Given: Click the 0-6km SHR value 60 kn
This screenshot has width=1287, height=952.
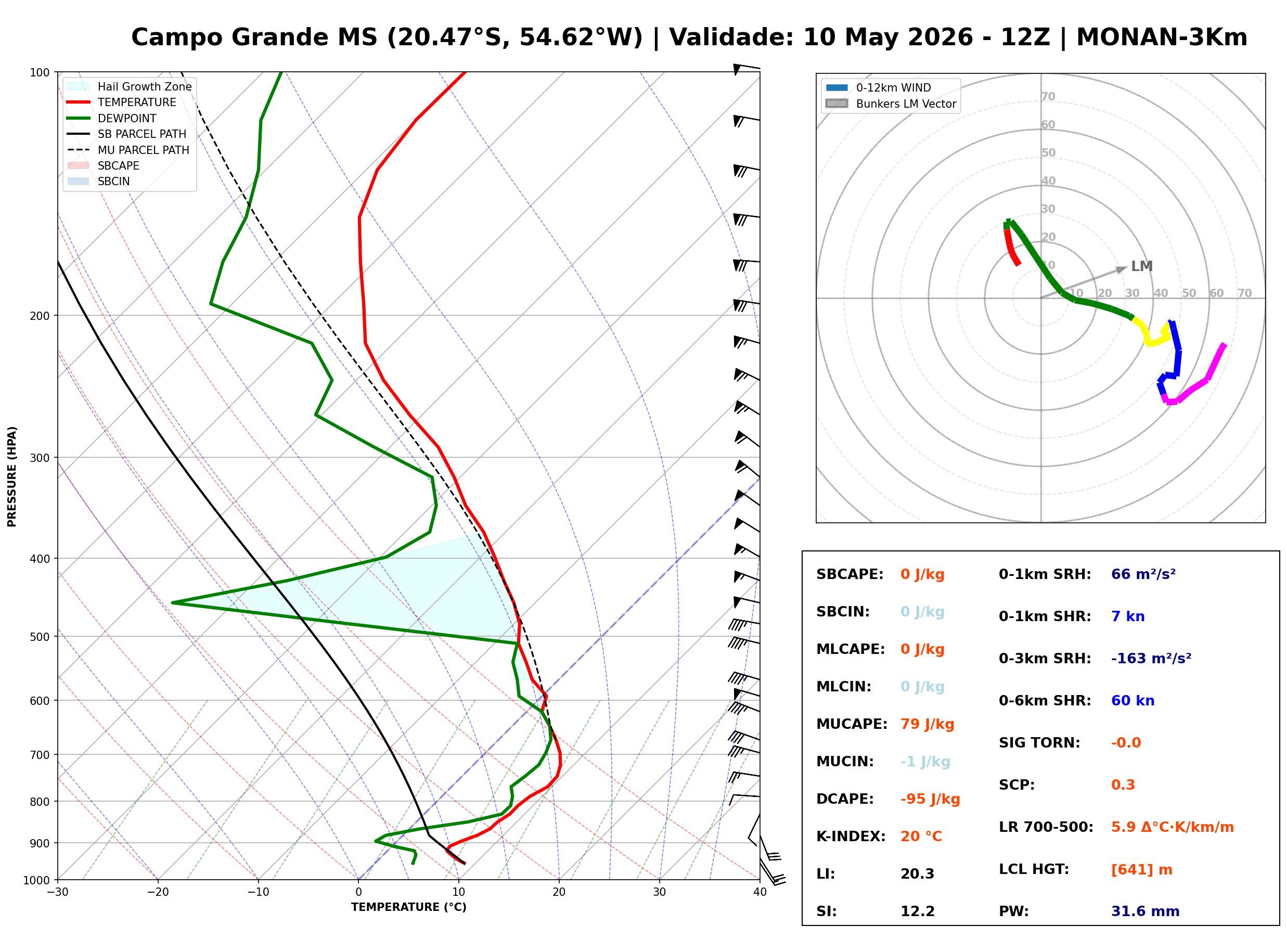Looking at the screenshot, I should (1133, 701).
